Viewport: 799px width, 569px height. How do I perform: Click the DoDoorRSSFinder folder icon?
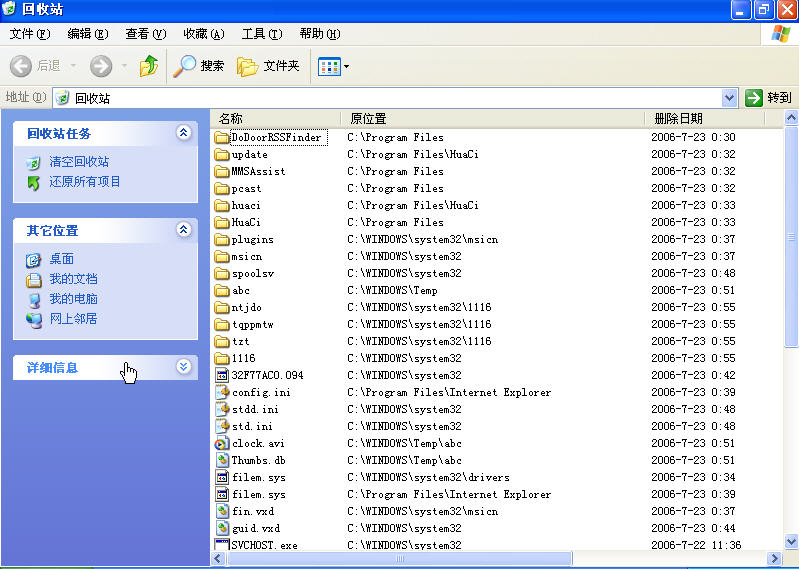223,137
